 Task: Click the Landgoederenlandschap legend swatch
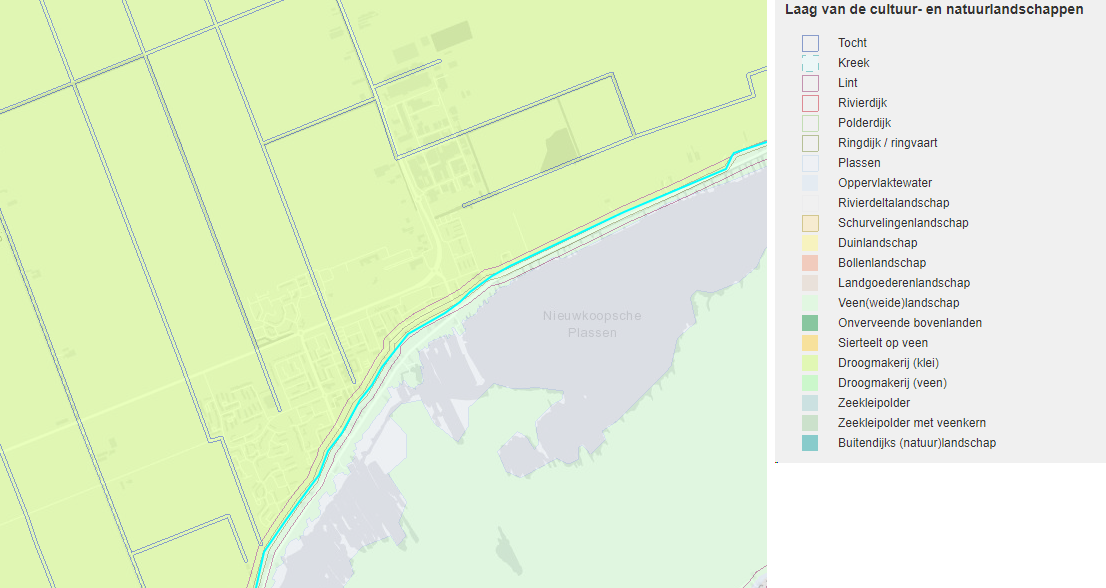click(x=810, y=283)
